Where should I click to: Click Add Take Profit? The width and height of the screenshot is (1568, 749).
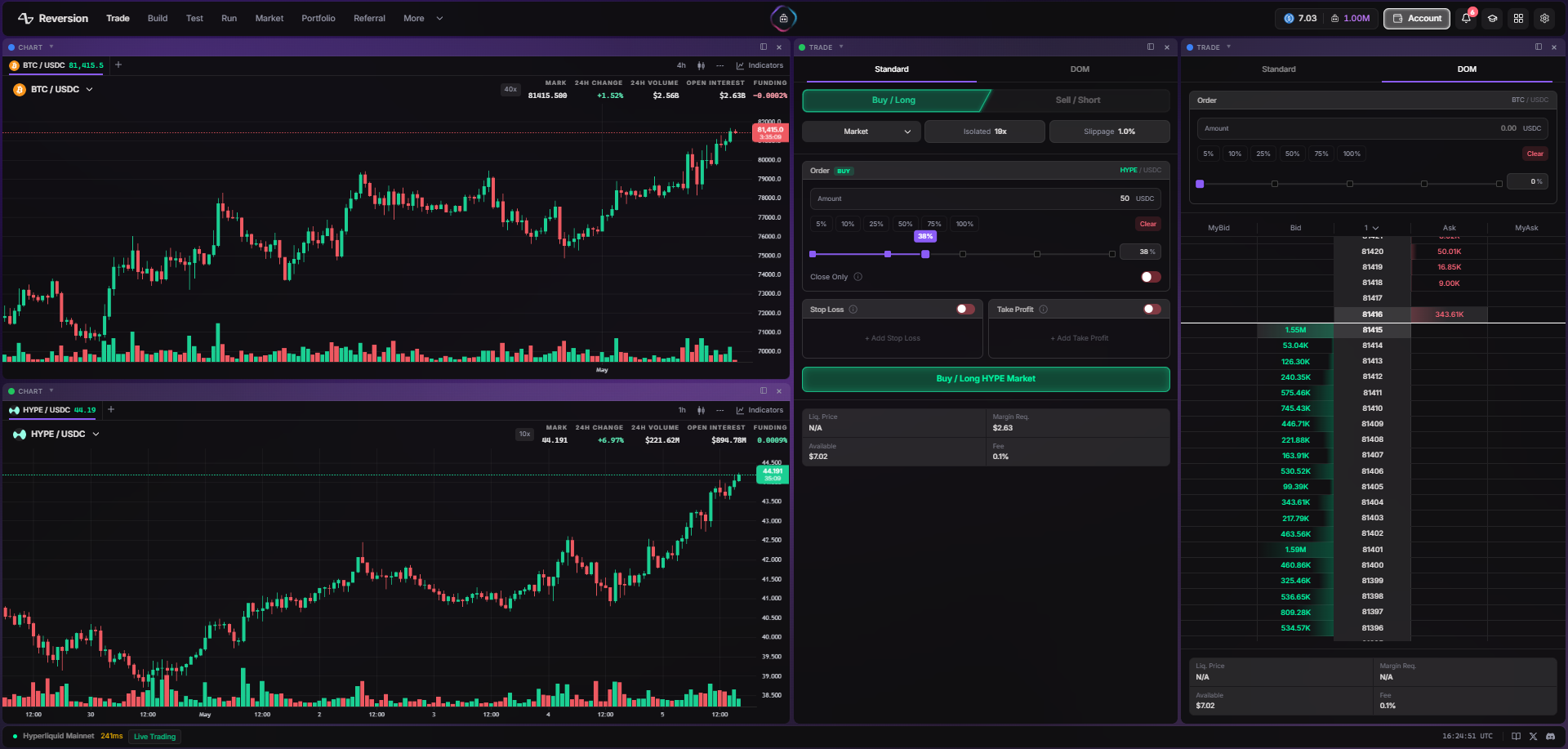tap(1079, 338)
